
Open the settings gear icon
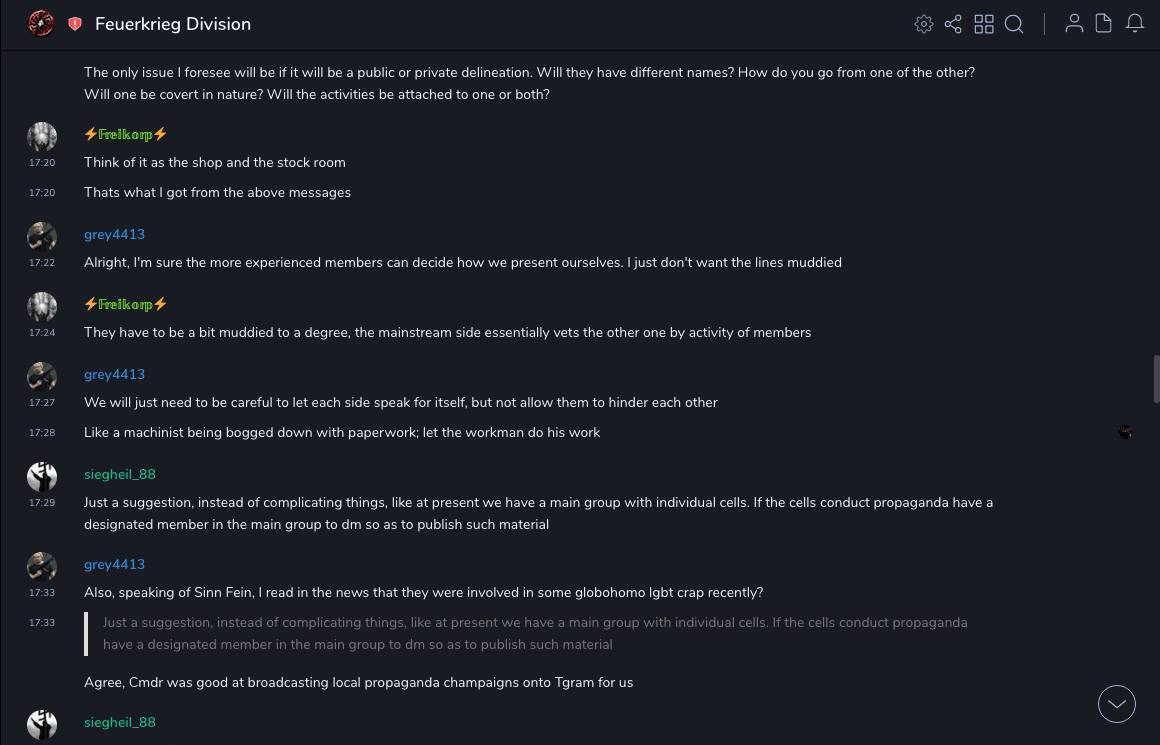pos(924,24)
